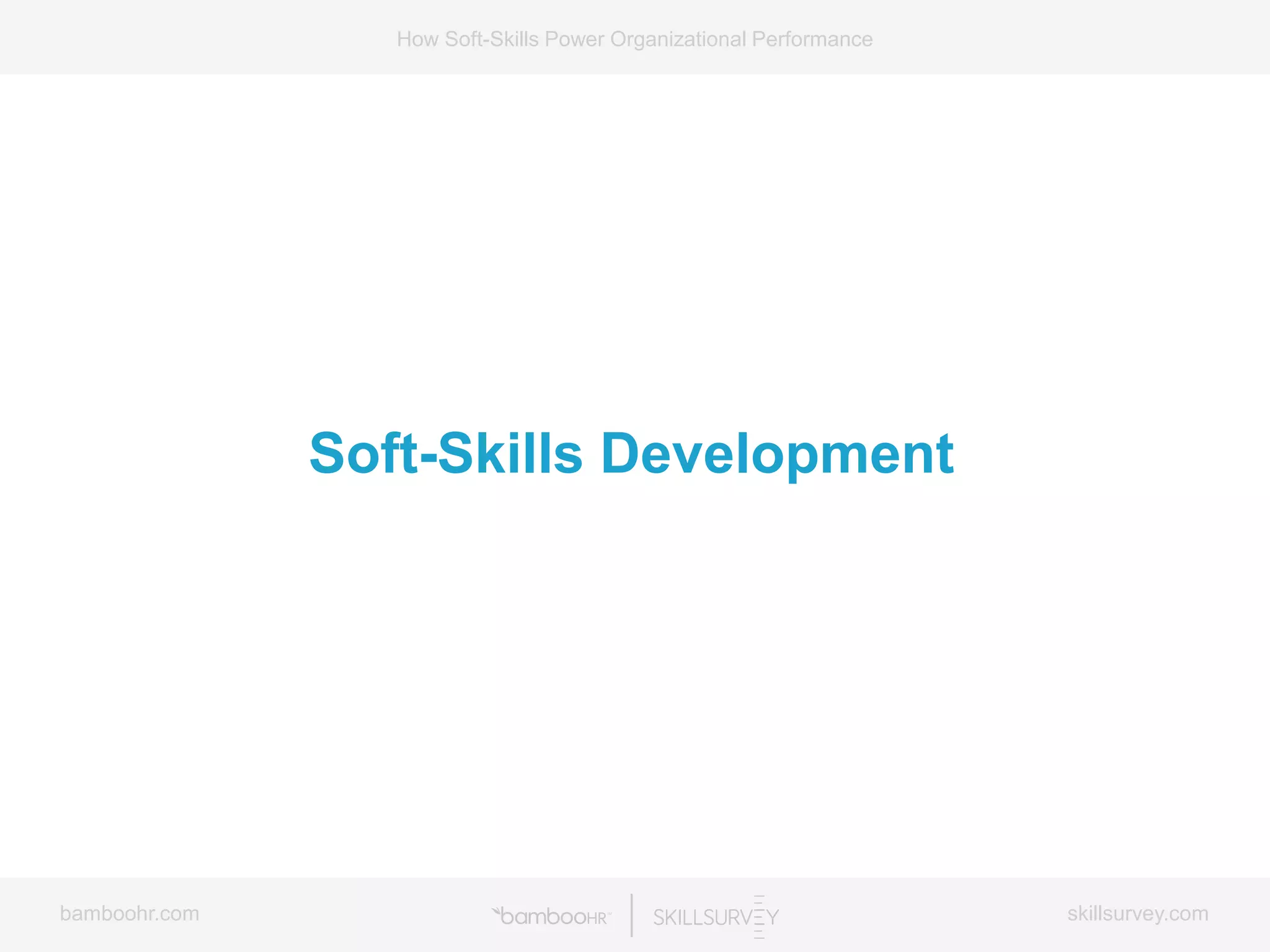Click the BambooHR logo
Screen dimensions: 1270x952
point(551,916)
